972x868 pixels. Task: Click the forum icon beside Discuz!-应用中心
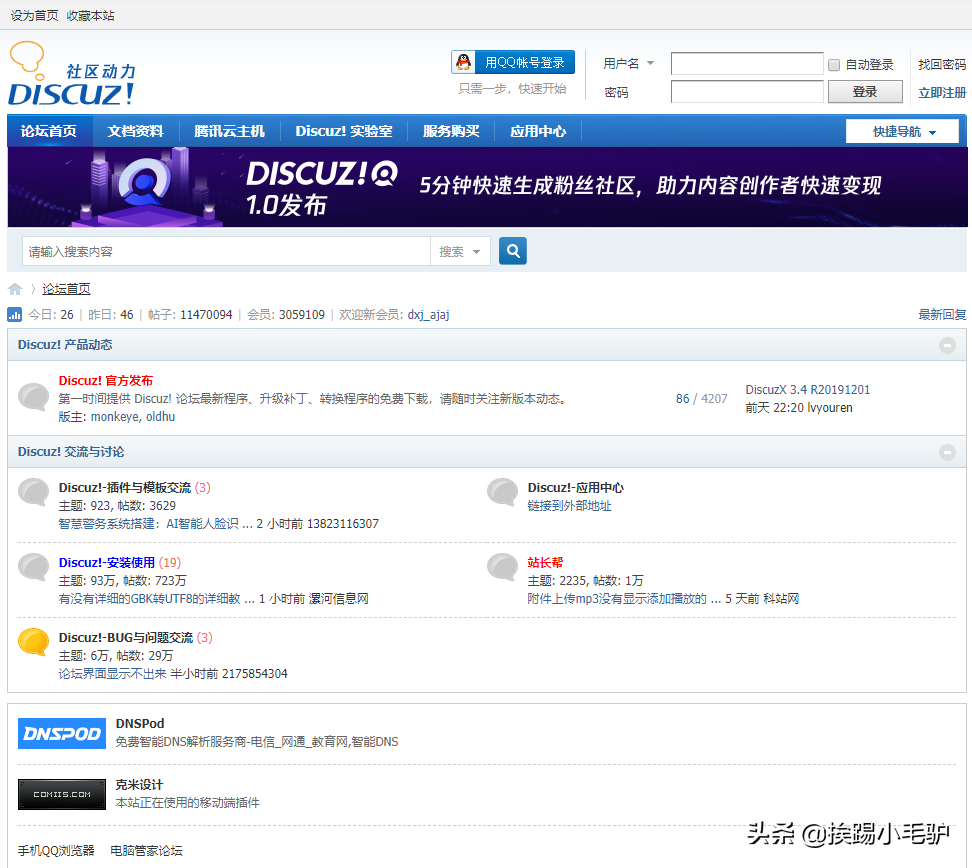click(x=502, y=492)
